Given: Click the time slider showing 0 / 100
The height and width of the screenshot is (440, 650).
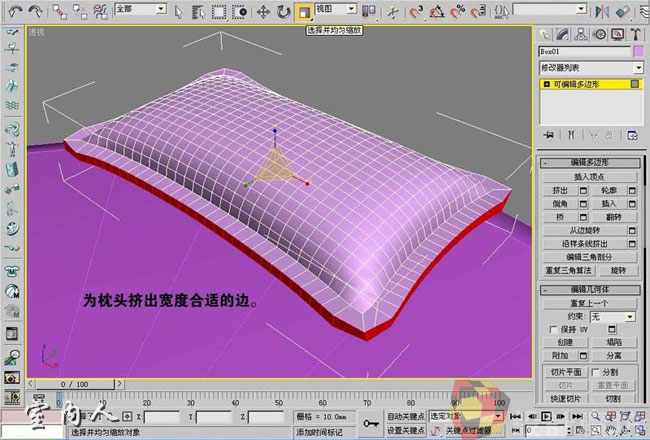Looking at the screenshot, I should coord(75,384).
